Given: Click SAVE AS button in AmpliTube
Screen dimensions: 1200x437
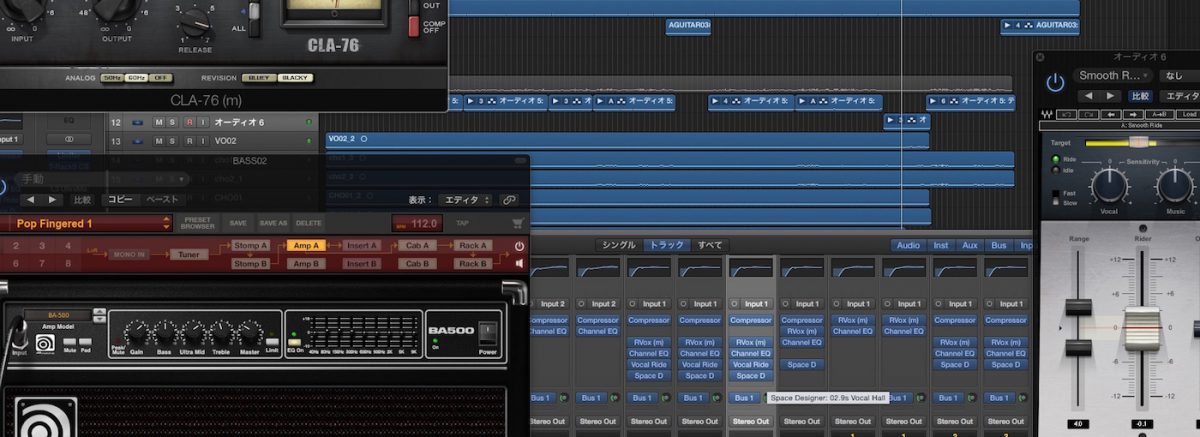Looking at the screenshot, I should pos(273,223).
